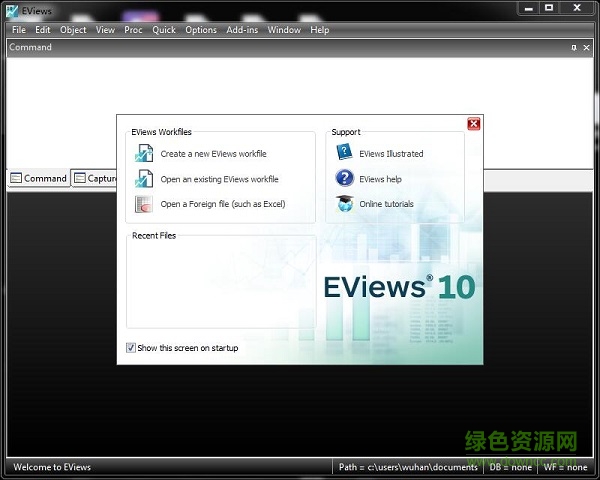
Task: Open the File menu
Action: [x=19, y=30]
